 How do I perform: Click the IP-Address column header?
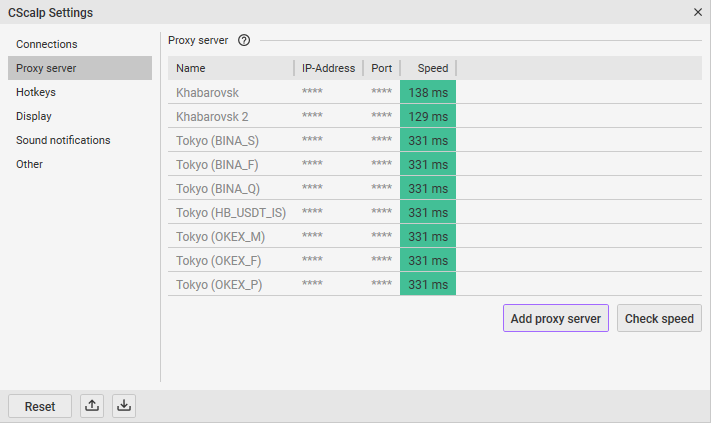[x=328, y=68]
